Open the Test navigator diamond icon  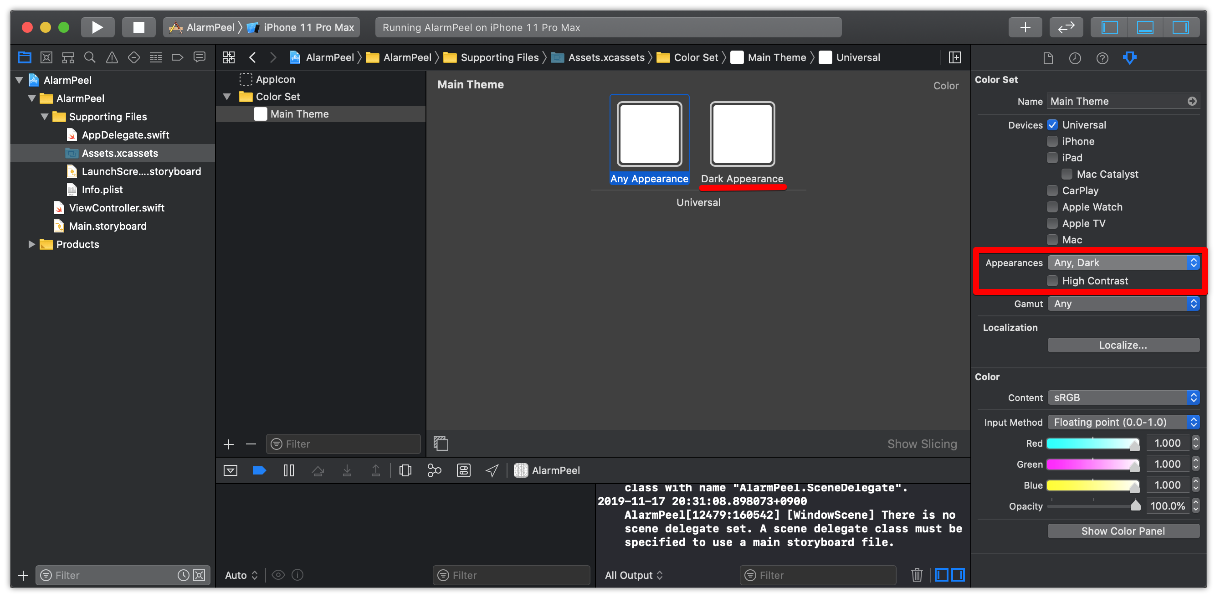tap(134, 58)
